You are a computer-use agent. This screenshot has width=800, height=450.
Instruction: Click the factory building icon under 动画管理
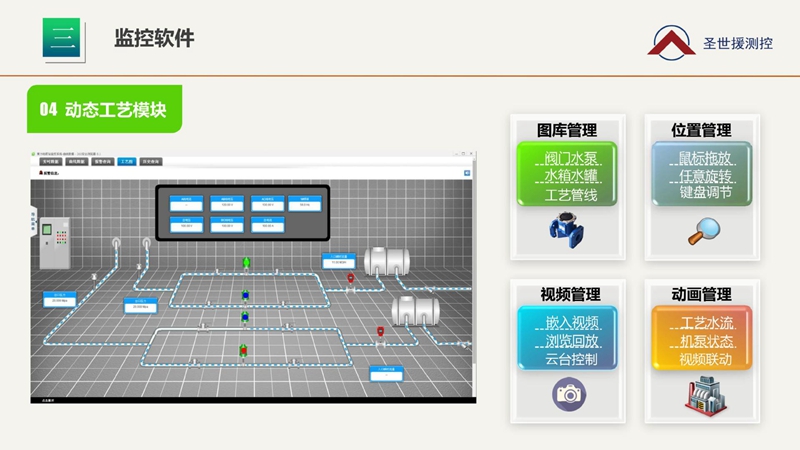pyautogui.click(x=706, y=396)
